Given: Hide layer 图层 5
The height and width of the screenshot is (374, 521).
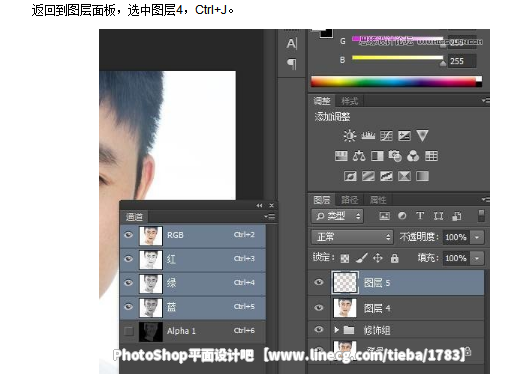Looking at the screenshot, I should pos(319,283).
